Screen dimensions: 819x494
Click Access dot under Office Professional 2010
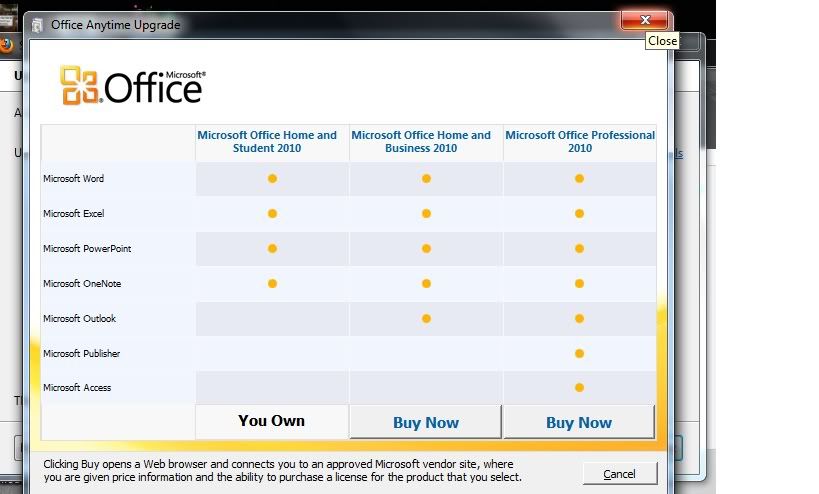tap(579, 388)
